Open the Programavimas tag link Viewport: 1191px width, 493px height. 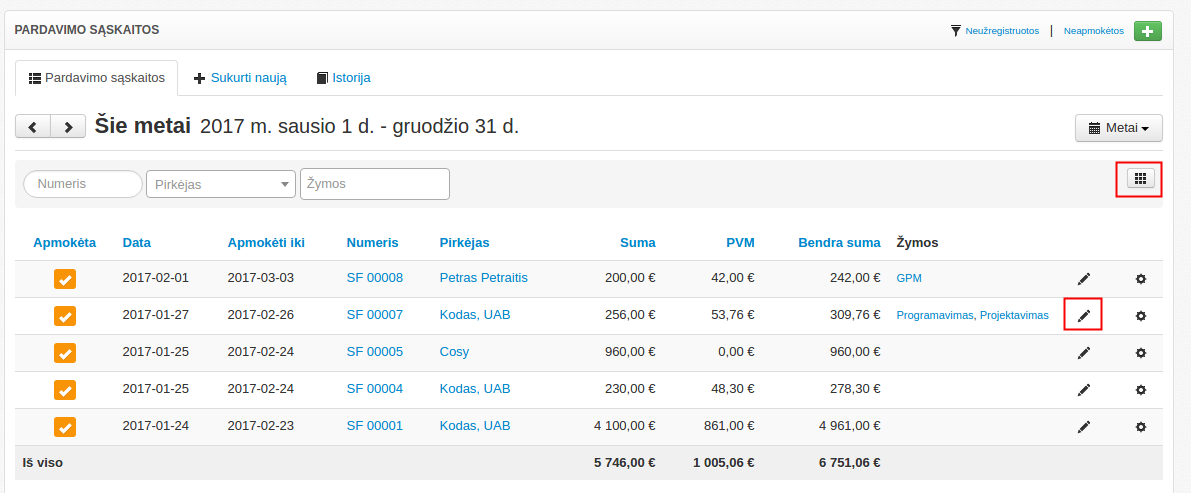click(934, 316)
